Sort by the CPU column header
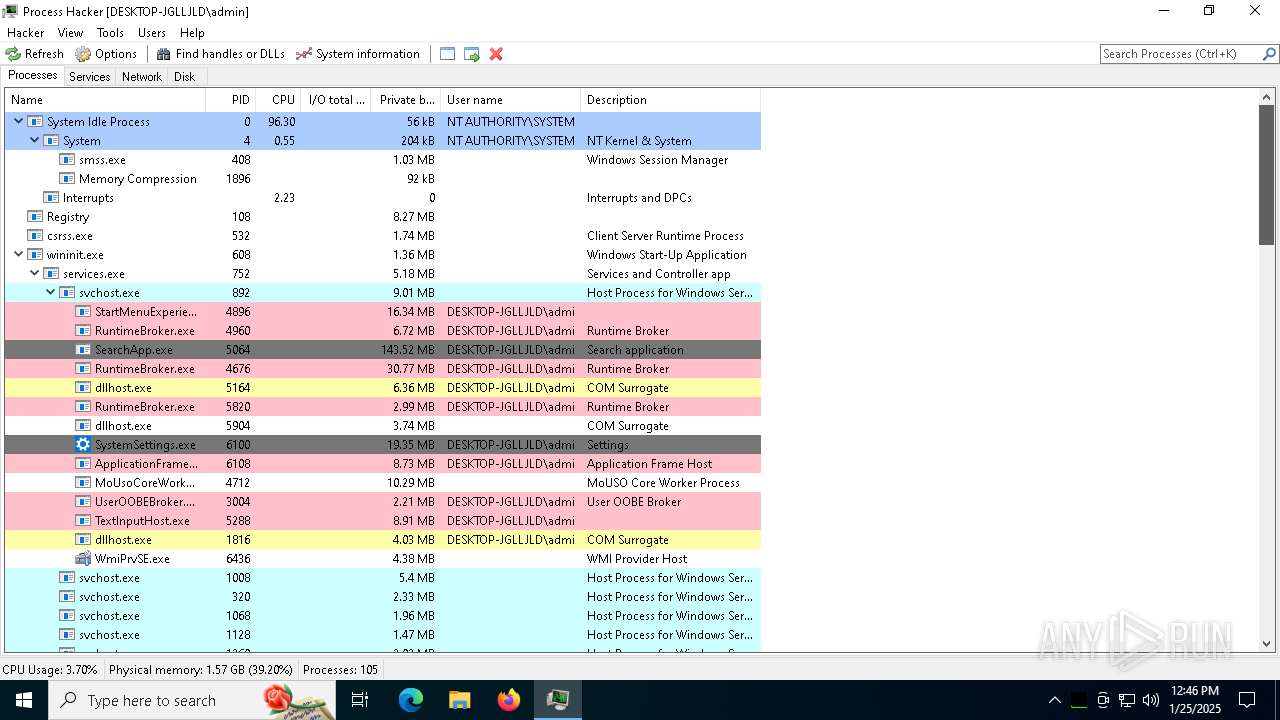 [x=278, y=100]
